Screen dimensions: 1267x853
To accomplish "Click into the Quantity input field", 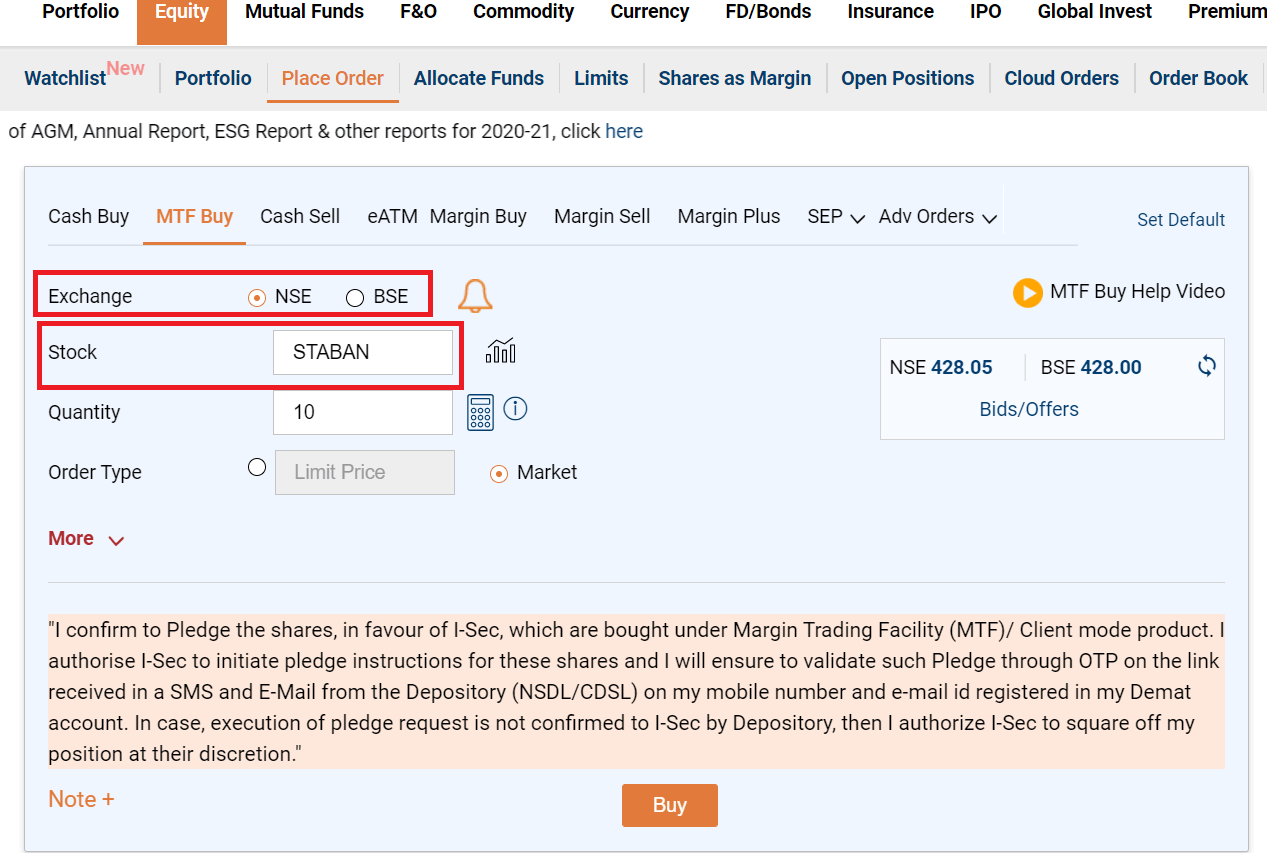I will click(362, 412).
